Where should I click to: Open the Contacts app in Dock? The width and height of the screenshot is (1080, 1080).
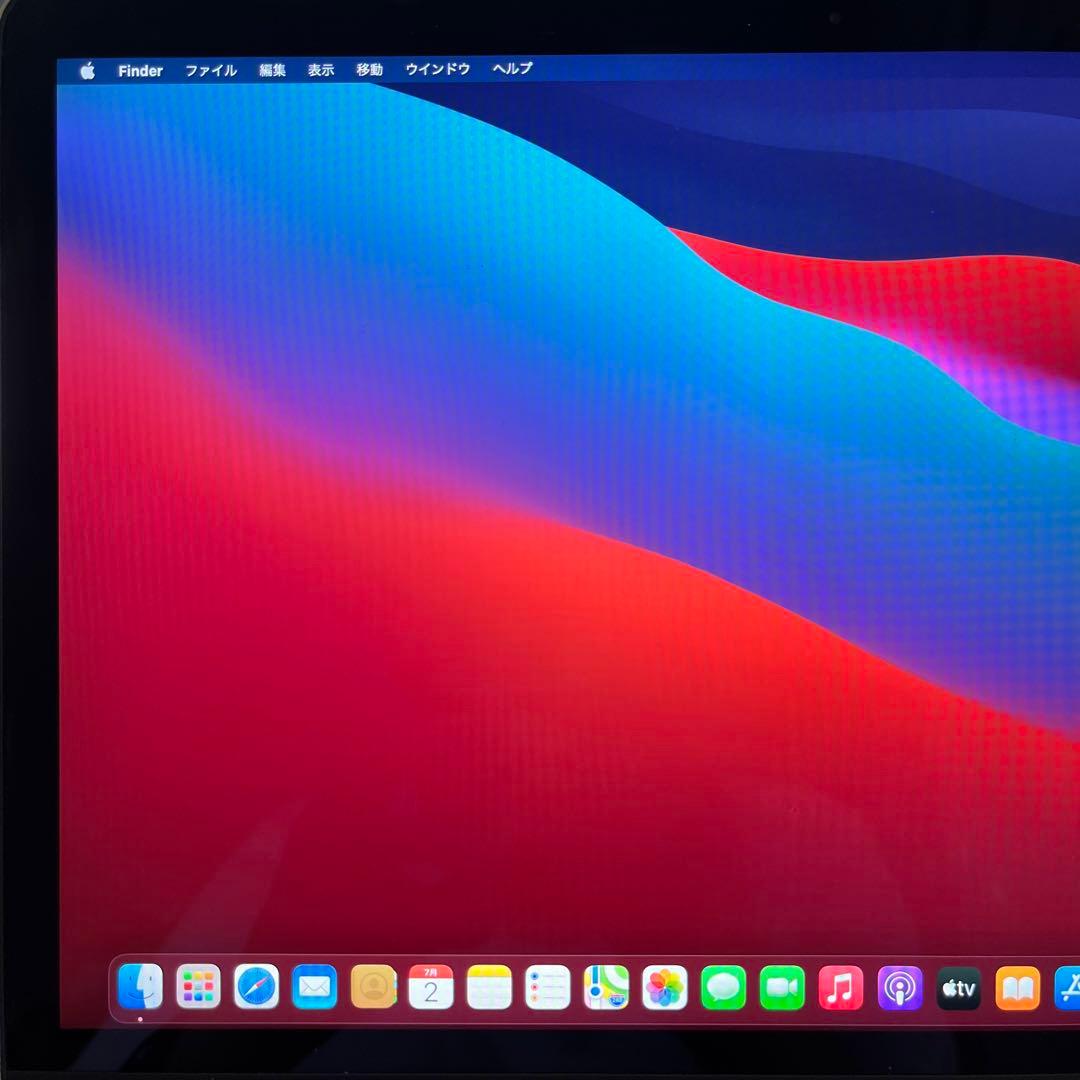click(x=373, y=987)
